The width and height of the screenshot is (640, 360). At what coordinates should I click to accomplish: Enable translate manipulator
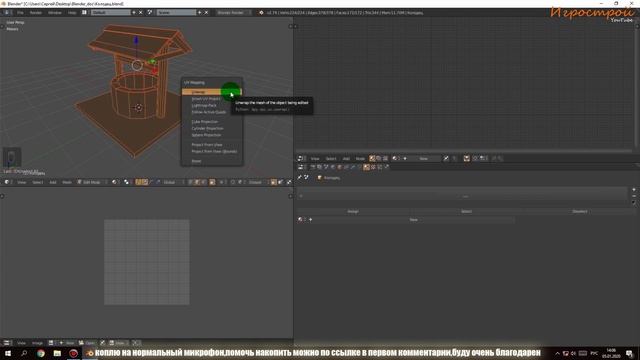tap(145, 182)
